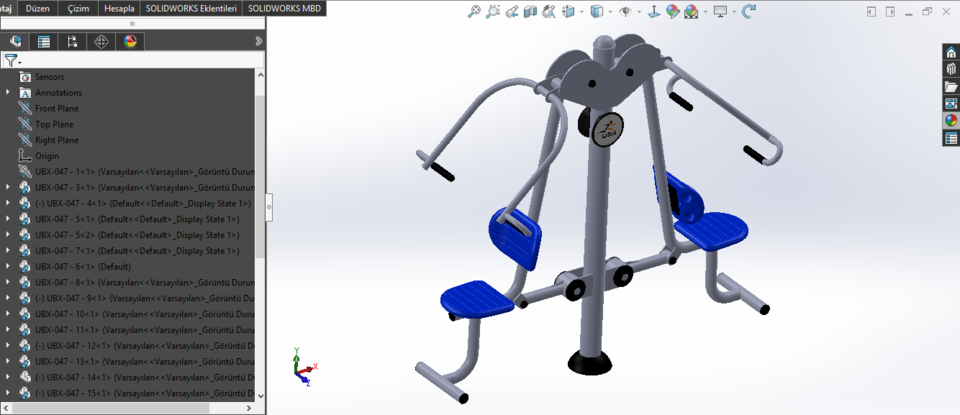Screen dimensions: 960x415
Task: Click icon of (-) UBX-047 - 12<1>
Action: click(24, 346)
